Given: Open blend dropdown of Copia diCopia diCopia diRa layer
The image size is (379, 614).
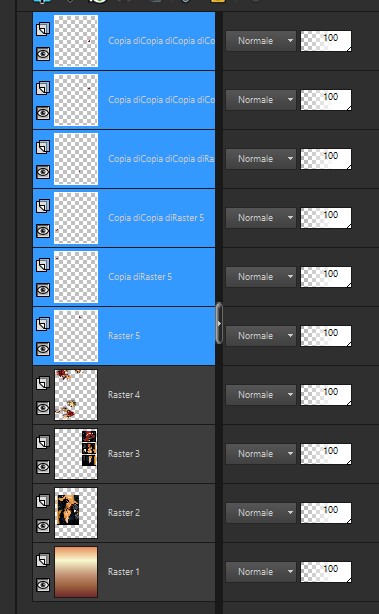Looking at the screenshot, I should (261, 159).
